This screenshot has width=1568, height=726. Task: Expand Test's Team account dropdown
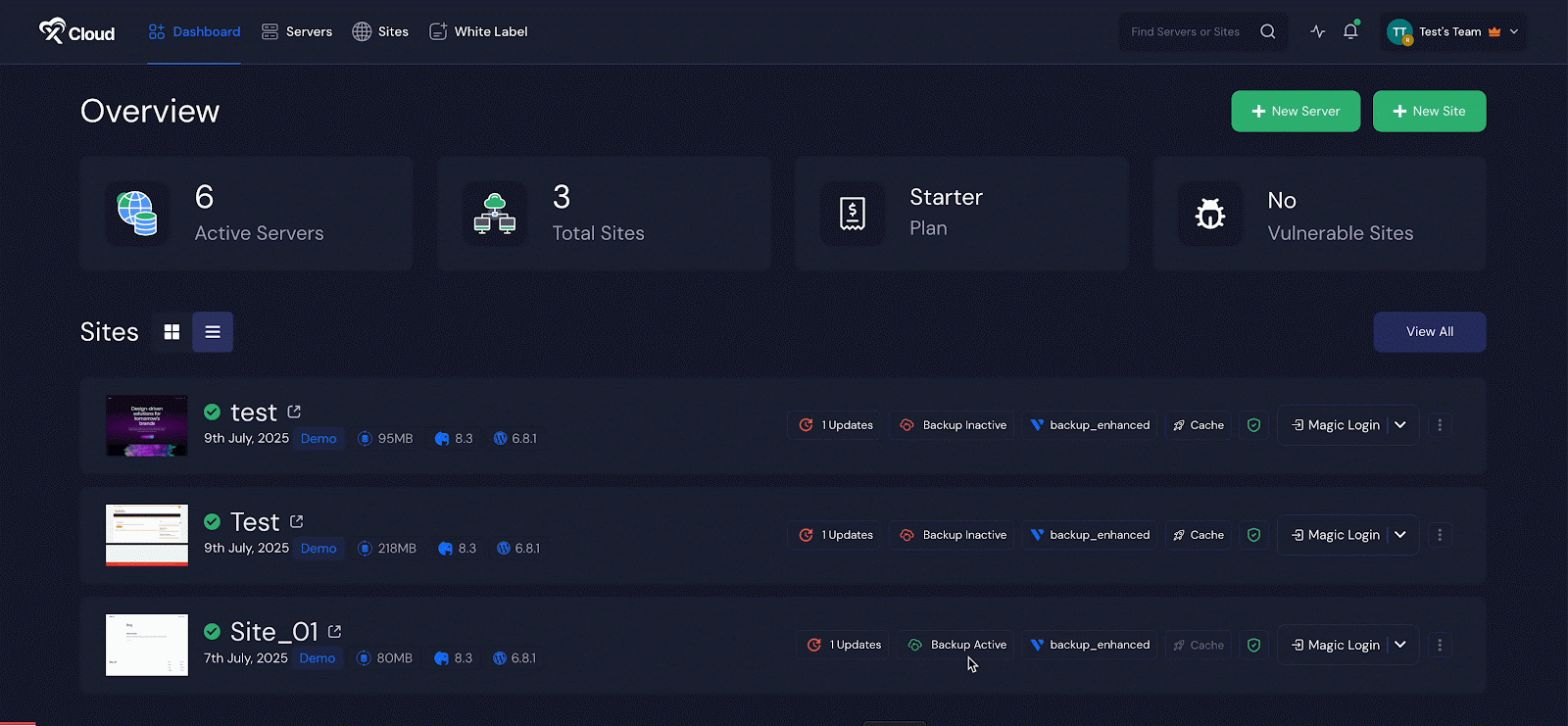1514,31
